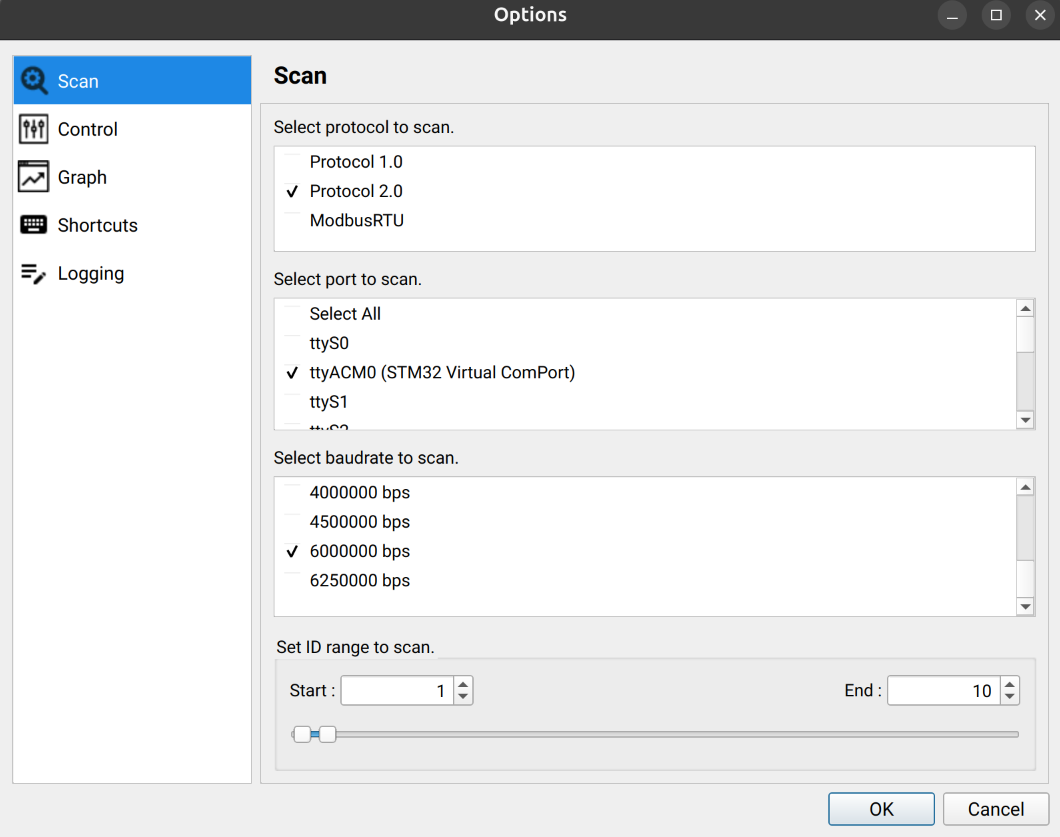Uncheck the Protocol 2.0 option
The height and width of the screenshot is (837, 1060).
pos(292,191)
